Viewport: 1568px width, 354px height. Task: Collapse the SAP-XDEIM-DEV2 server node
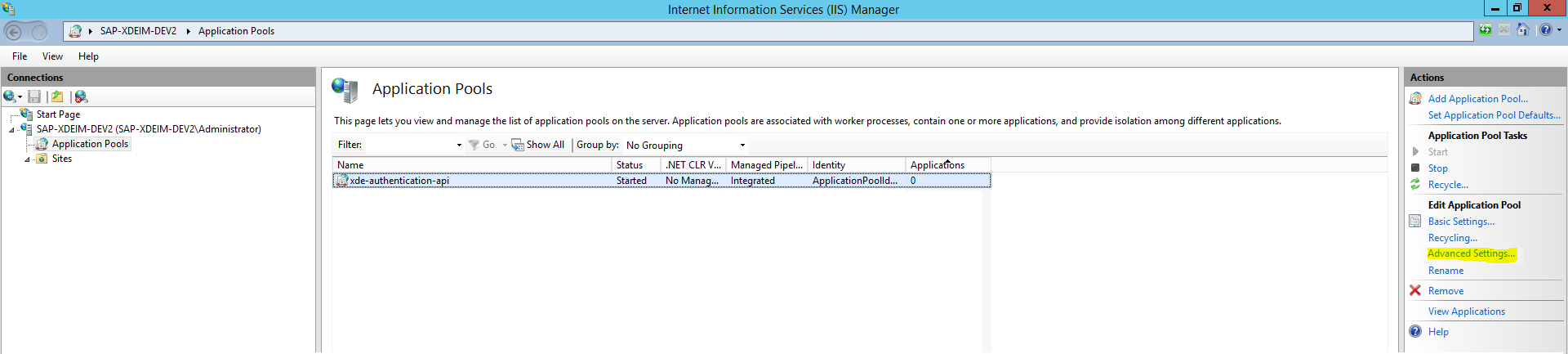click(x=11, y=130)
